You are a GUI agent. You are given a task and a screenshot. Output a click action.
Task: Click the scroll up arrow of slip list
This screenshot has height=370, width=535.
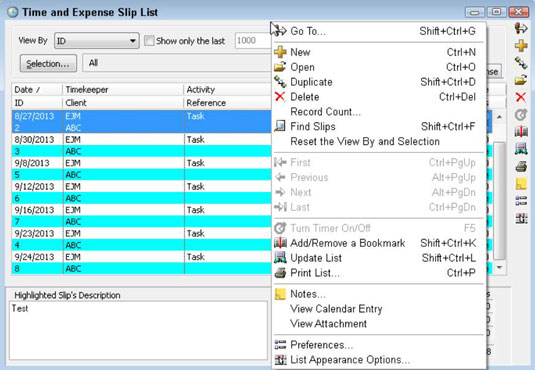point(500,117)
